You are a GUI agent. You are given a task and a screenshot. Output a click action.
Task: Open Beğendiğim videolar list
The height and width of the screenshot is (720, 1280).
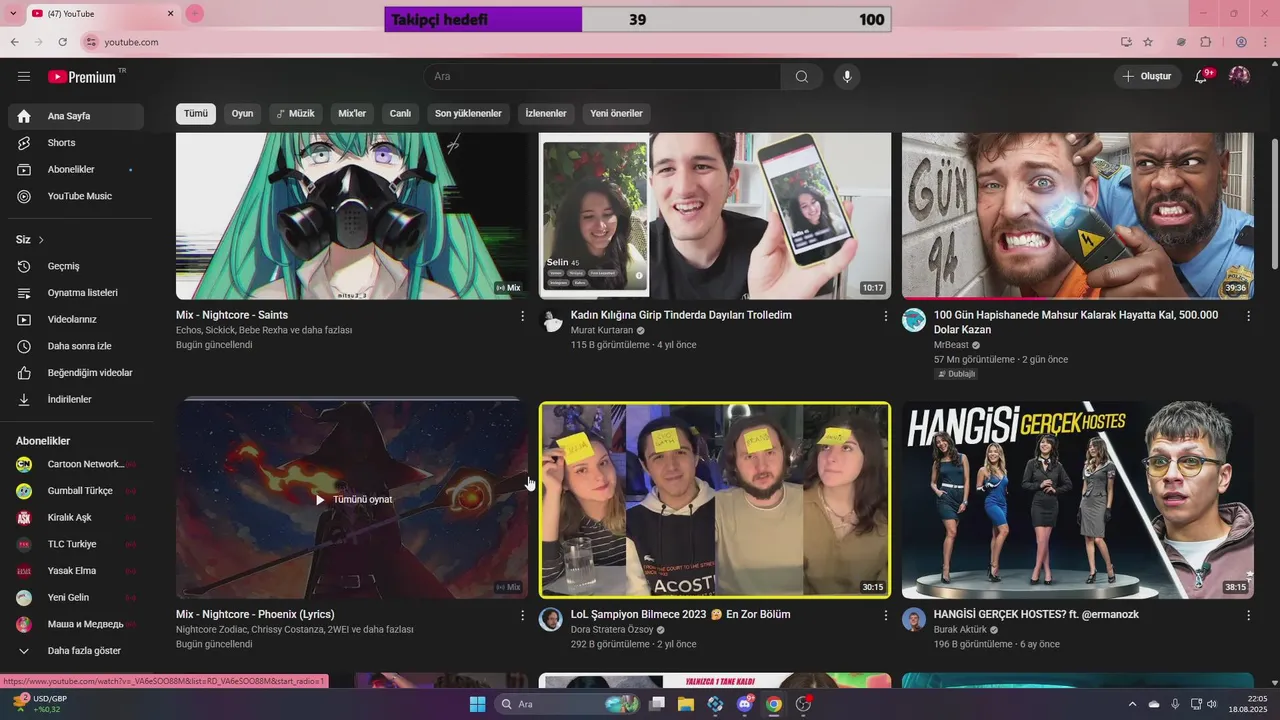76,373
